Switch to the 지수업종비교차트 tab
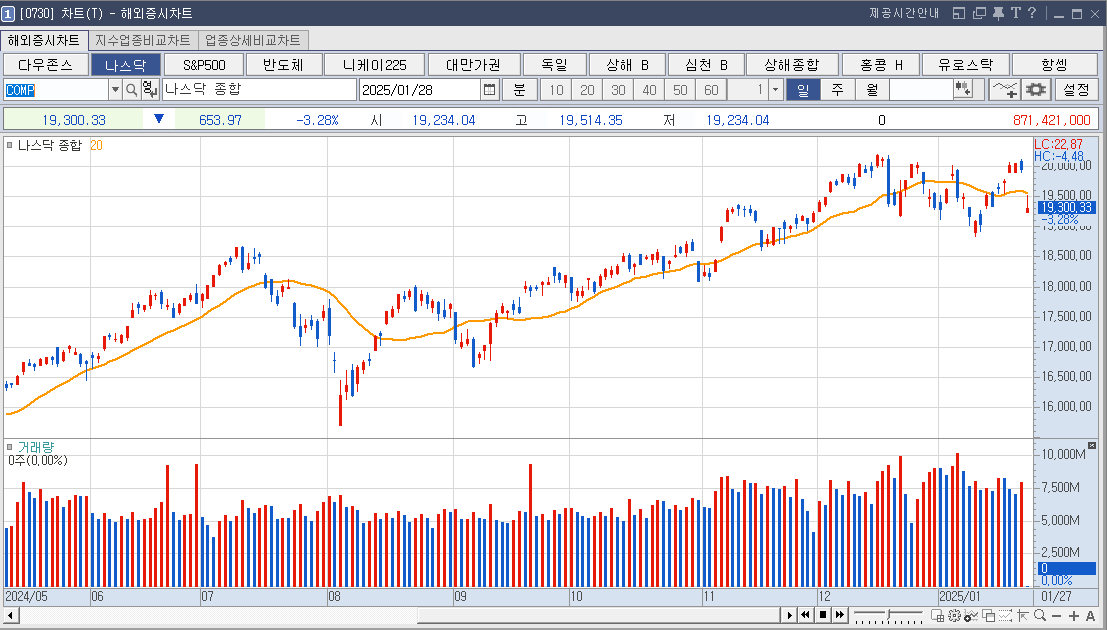Viewport: 1107px width, 630px height. point(143,40)
